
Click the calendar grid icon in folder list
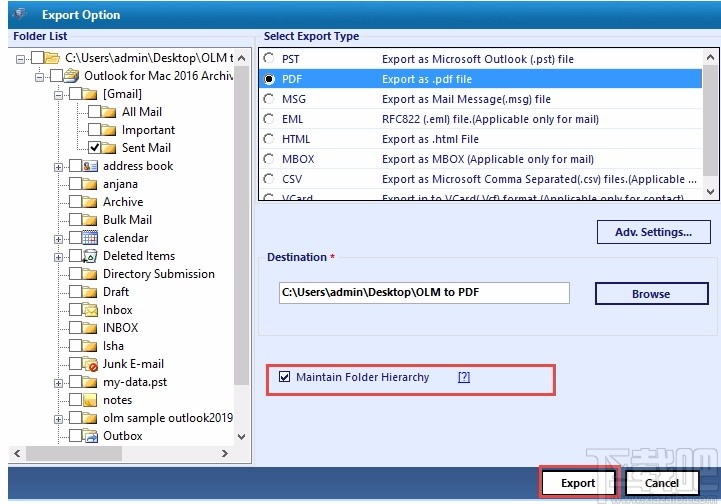90,238
